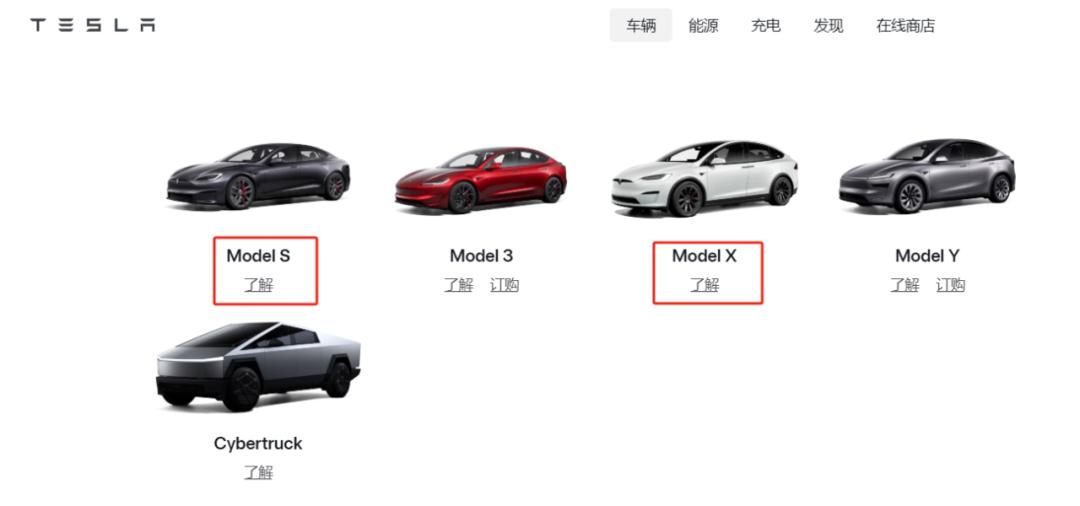Click 了解 under Cybertruck
This screenshot has width=1080, height=506.
point(258,472)
